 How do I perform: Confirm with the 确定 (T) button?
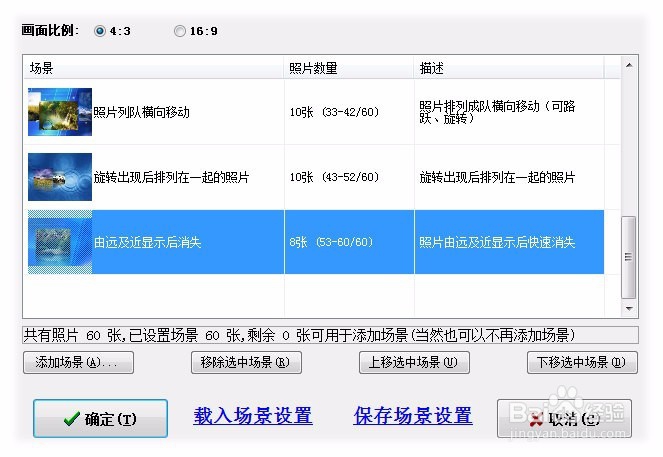click(x=101, y=419)
